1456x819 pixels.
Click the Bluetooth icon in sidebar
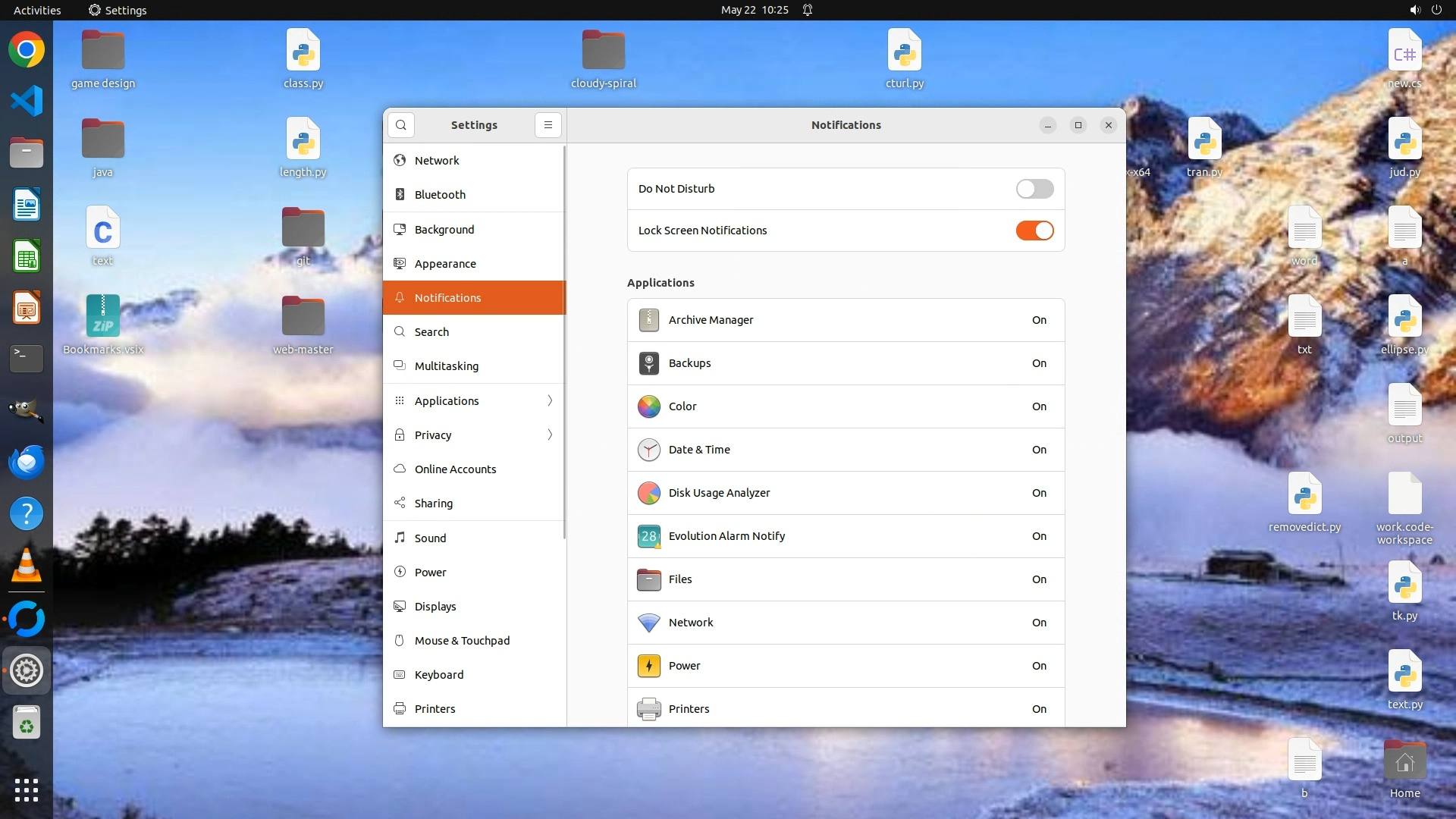[x=400, y=195]
